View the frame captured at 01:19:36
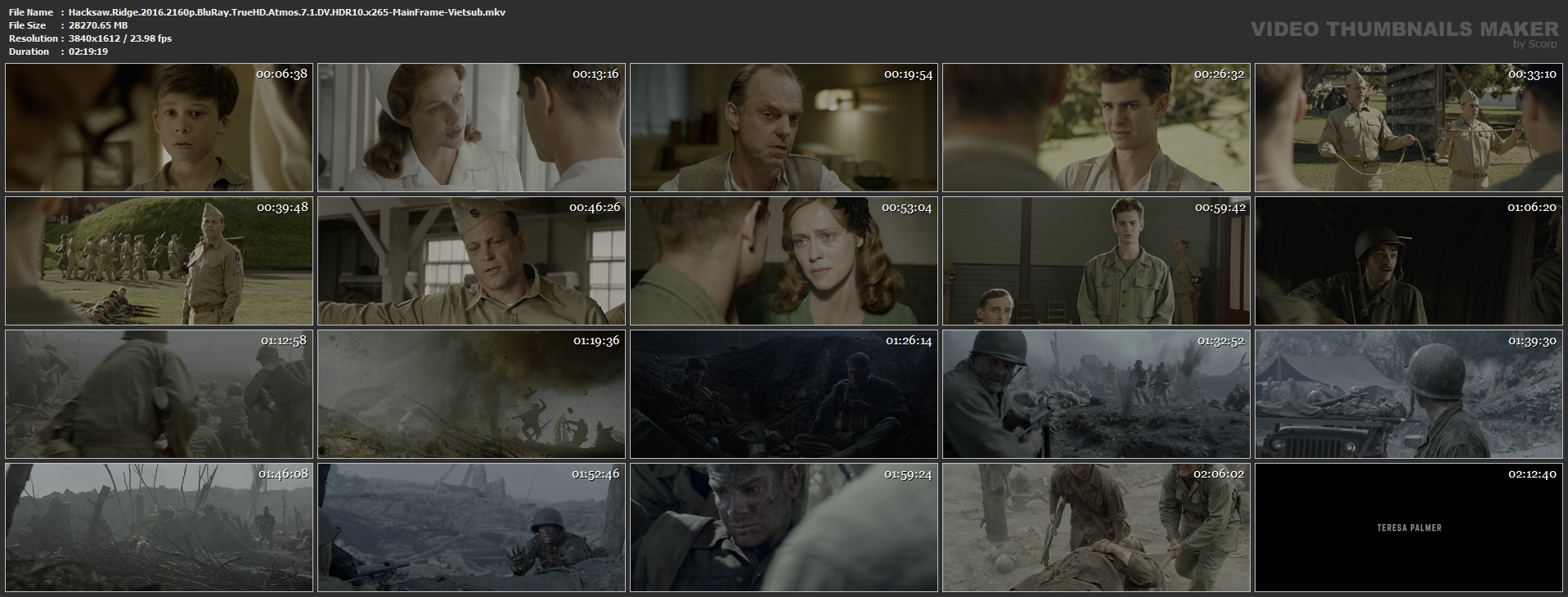Viewport: 1568px width, 597px height. 471,394
